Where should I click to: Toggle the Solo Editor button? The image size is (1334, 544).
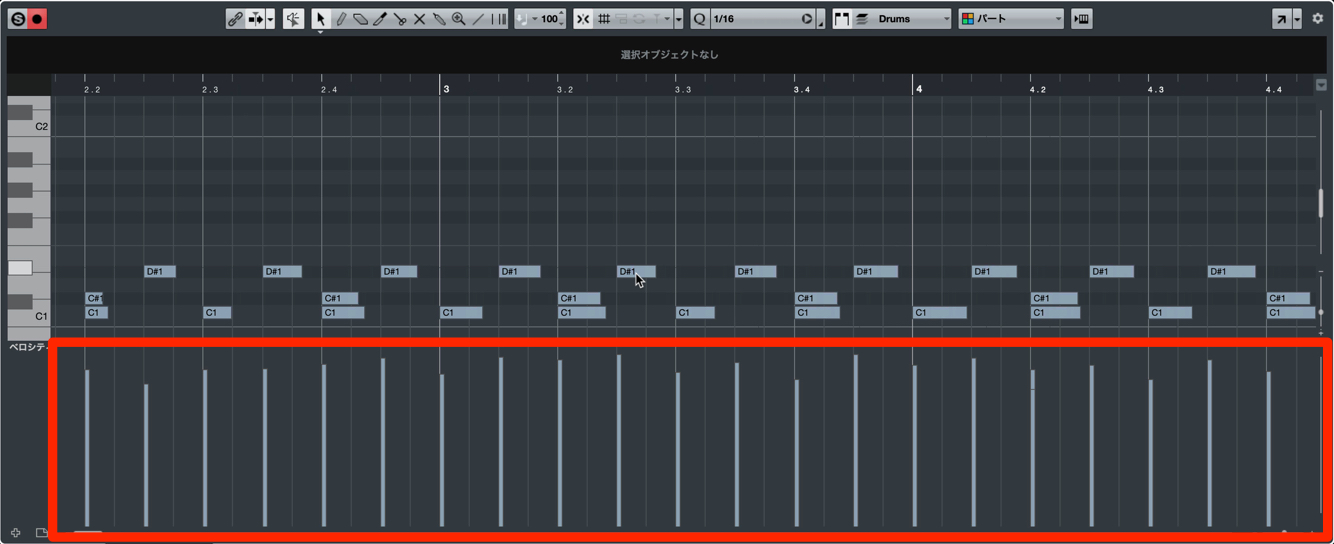(17, 19)
